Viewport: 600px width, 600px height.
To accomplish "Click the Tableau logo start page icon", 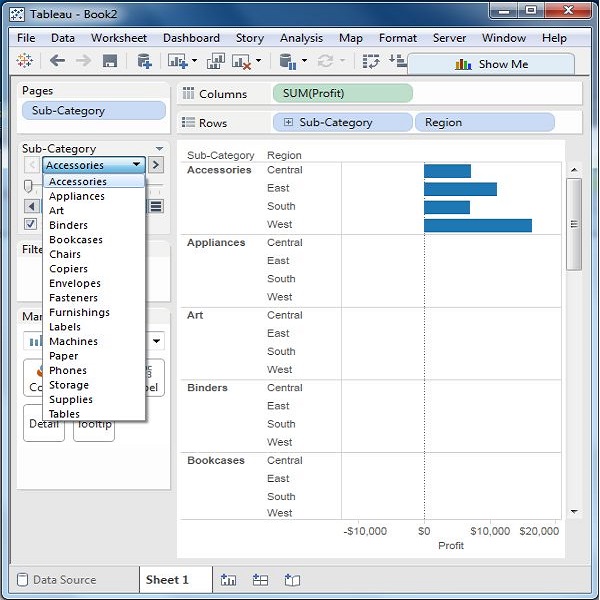I will 25,62.
